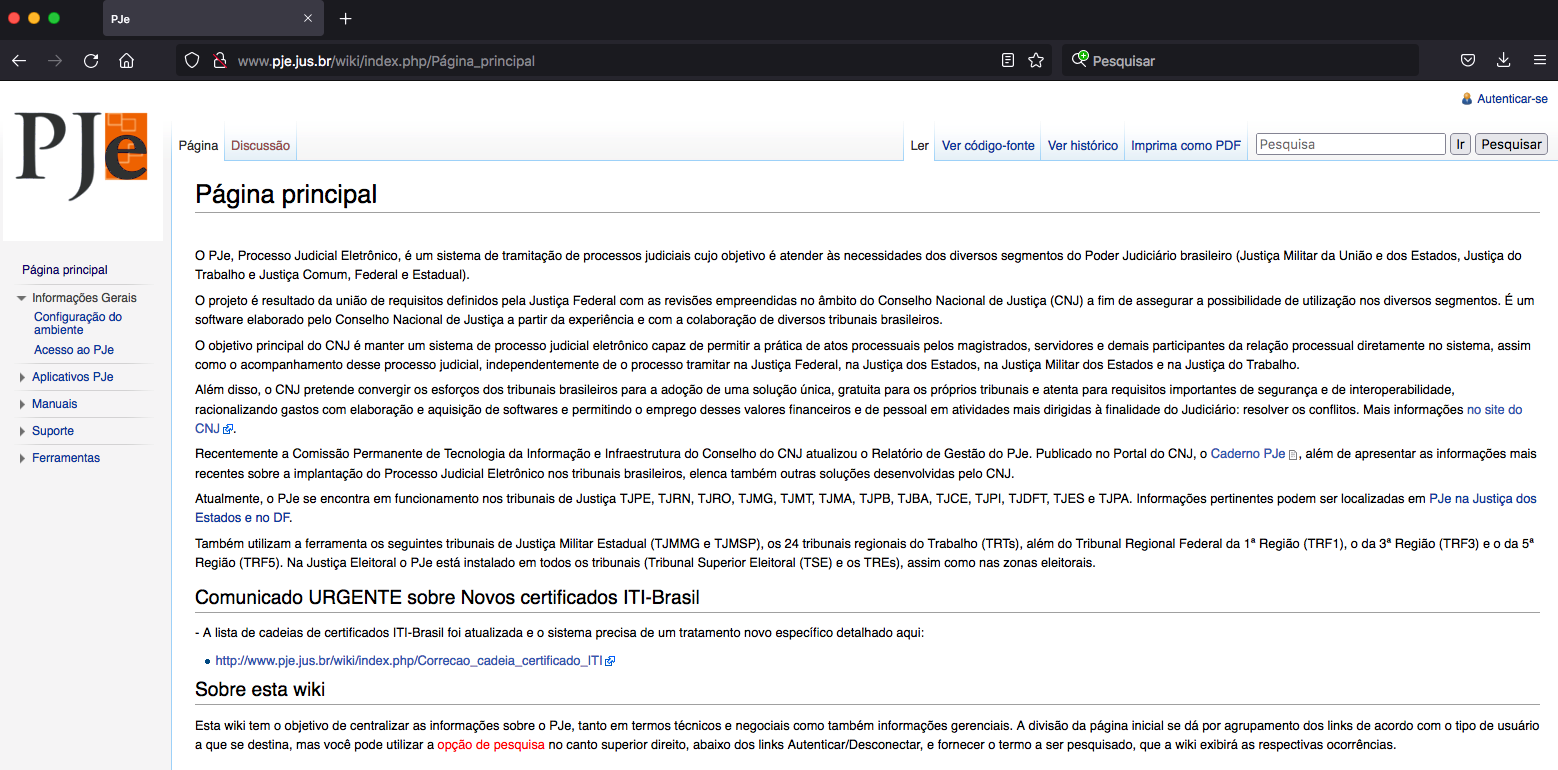The width and height of the screenshot is (1558, 770).
Task: Click the wiki Pesquisar button
Action: (1511, 144)
